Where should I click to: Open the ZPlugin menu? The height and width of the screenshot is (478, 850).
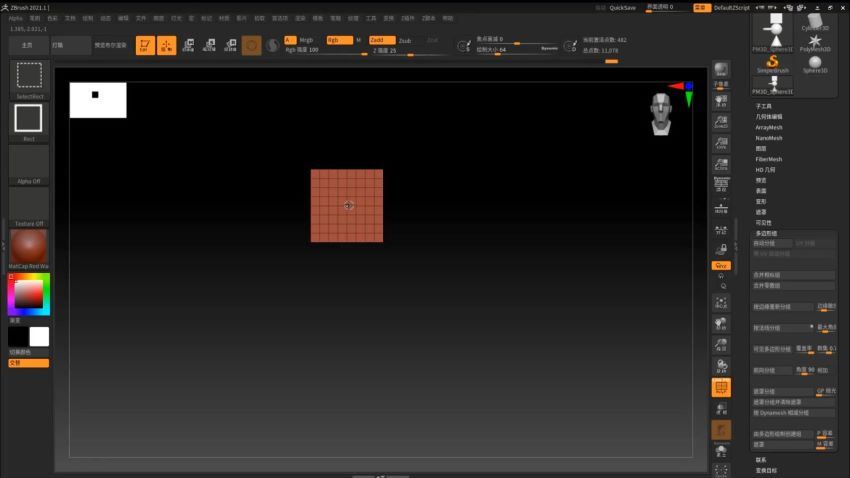[x=408, y=18]
